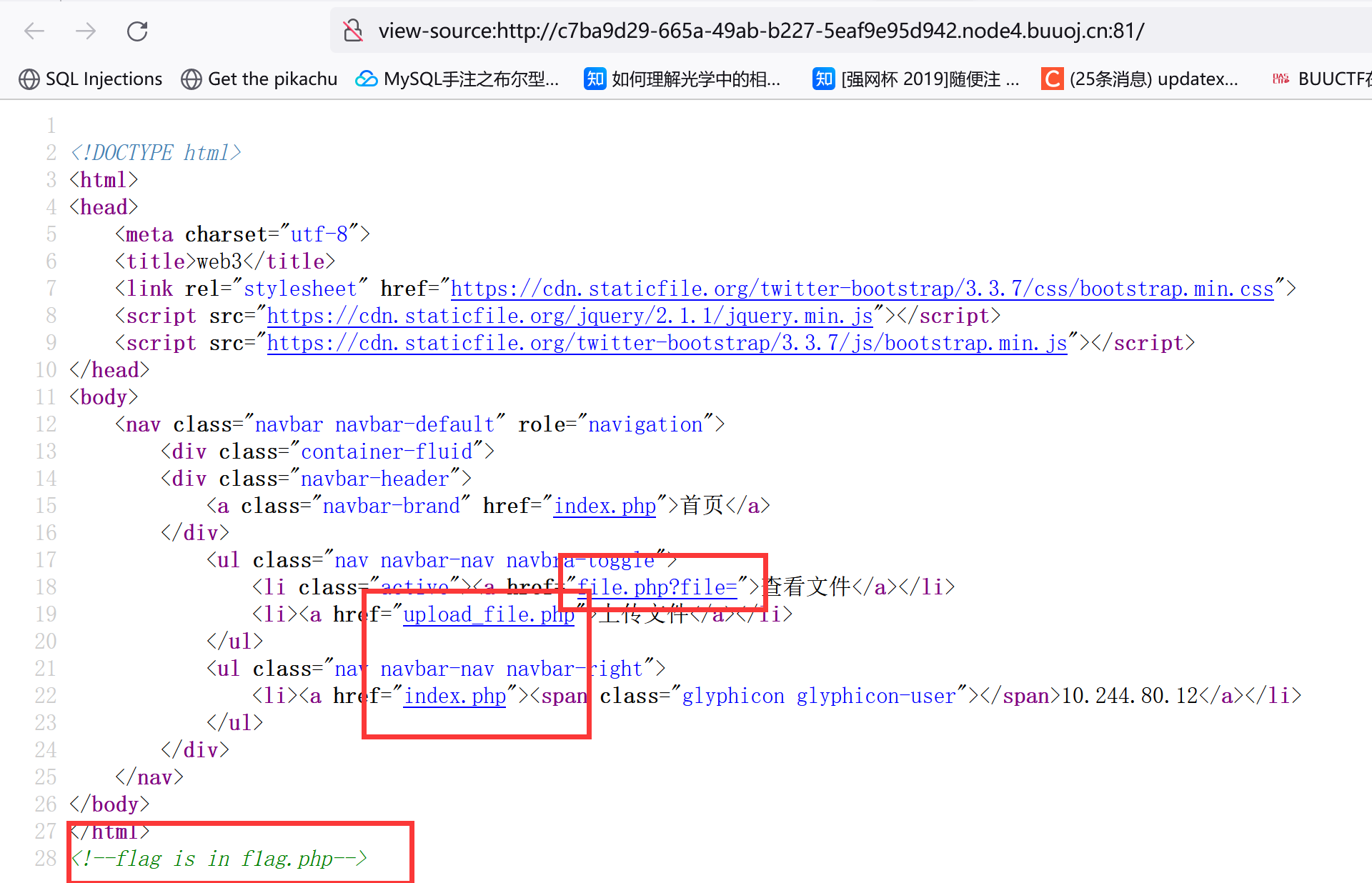Image resolution: width=1372 pixels, height=883 pixels.
Task: Open the [强网杯 2019]随便注 bookmark
Action: point(916,79)
